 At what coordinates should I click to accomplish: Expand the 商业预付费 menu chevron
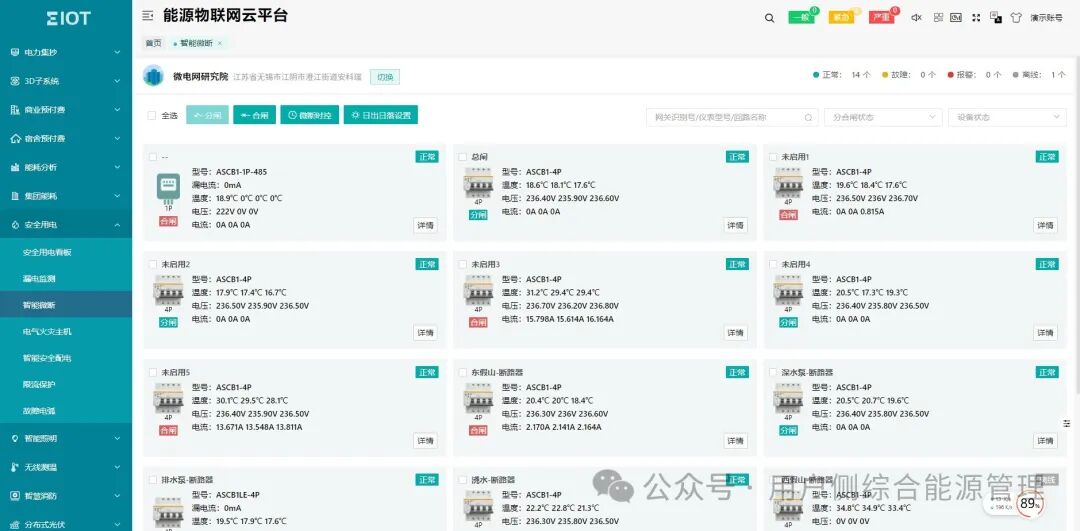(x=117, y=110)
